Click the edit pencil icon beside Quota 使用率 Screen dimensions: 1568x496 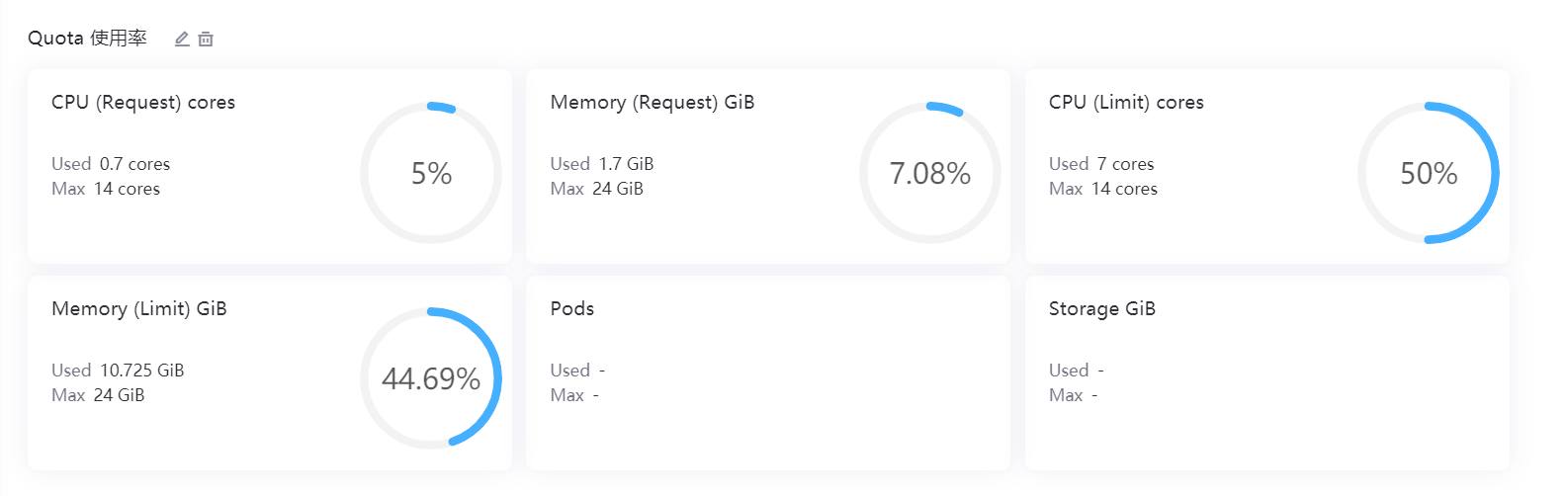point(182,39)
